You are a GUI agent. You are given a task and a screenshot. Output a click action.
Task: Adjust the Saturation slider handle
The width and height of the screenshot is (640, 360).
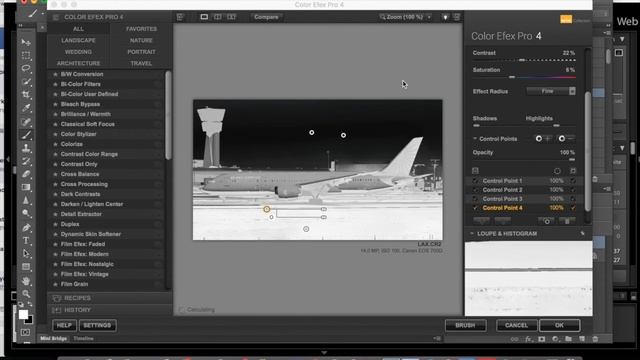click(x=512, y=77)
